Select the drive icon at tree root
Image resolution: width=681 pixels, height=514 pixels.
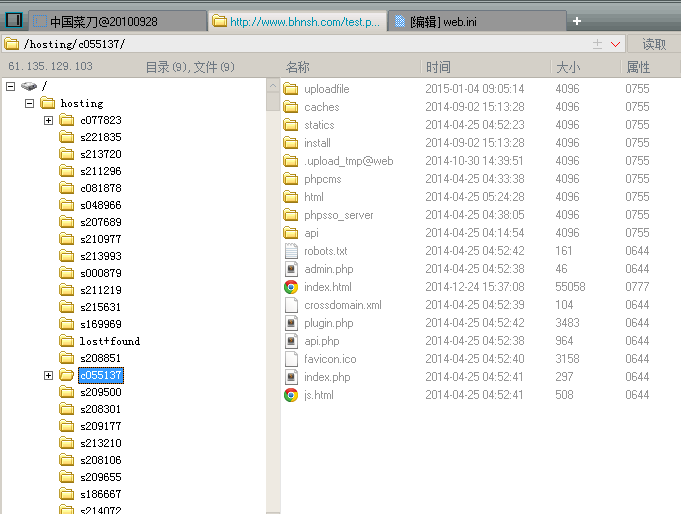(x=29, y=86)
